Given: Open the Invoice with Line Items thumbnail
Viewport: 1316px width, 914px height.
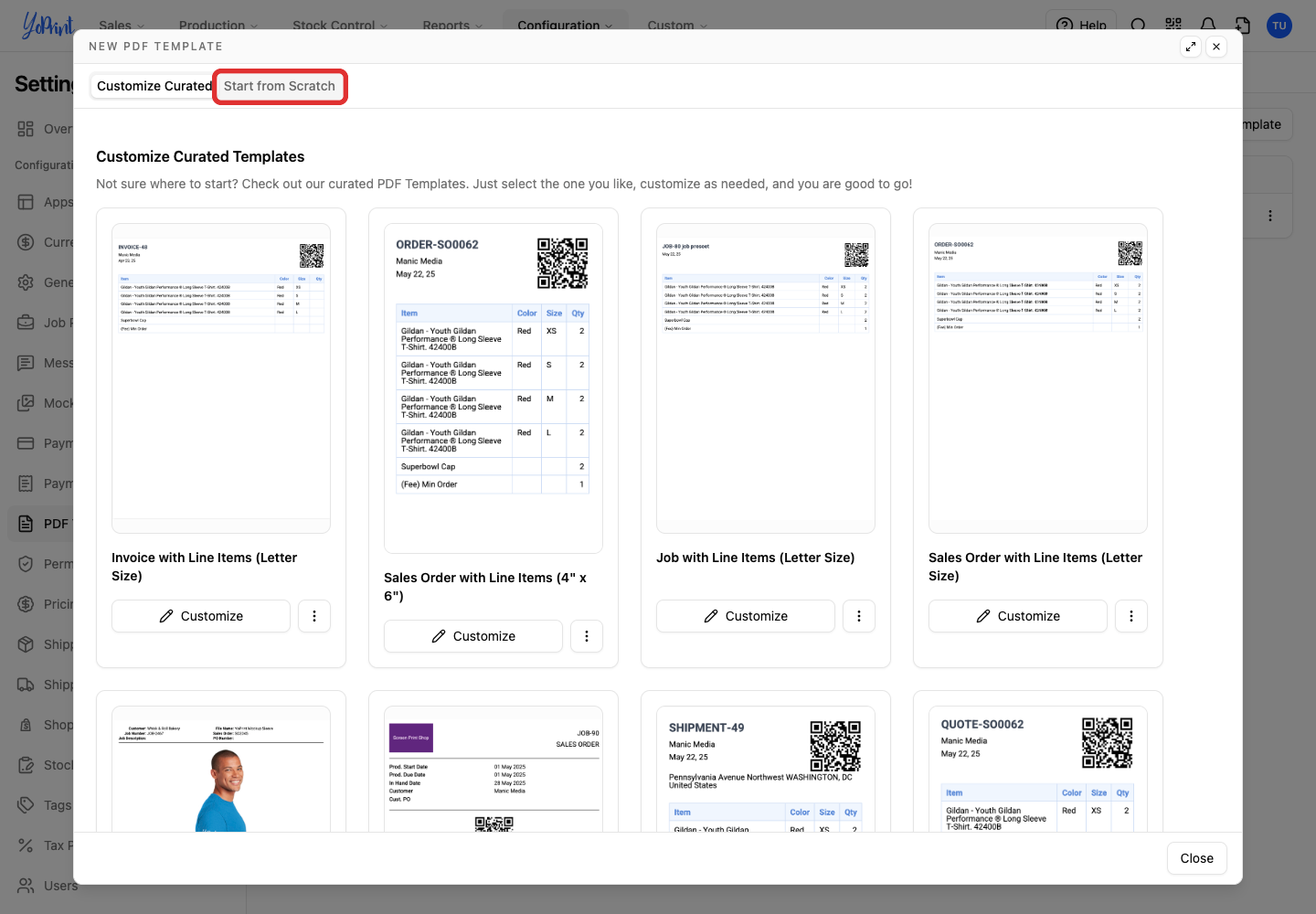Looking at the screenshot, I should (x=221, y=378).
